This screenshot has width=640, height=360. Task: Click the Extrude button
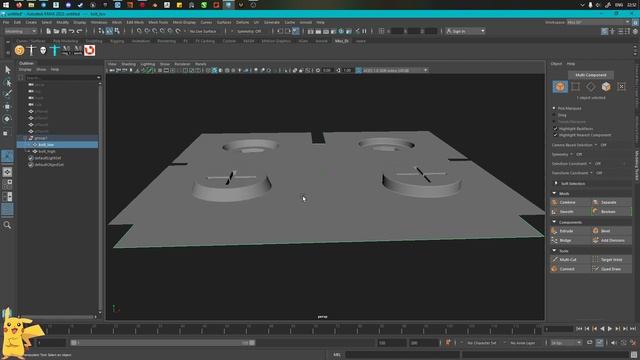pyautogui.click(x=570, y=231)
